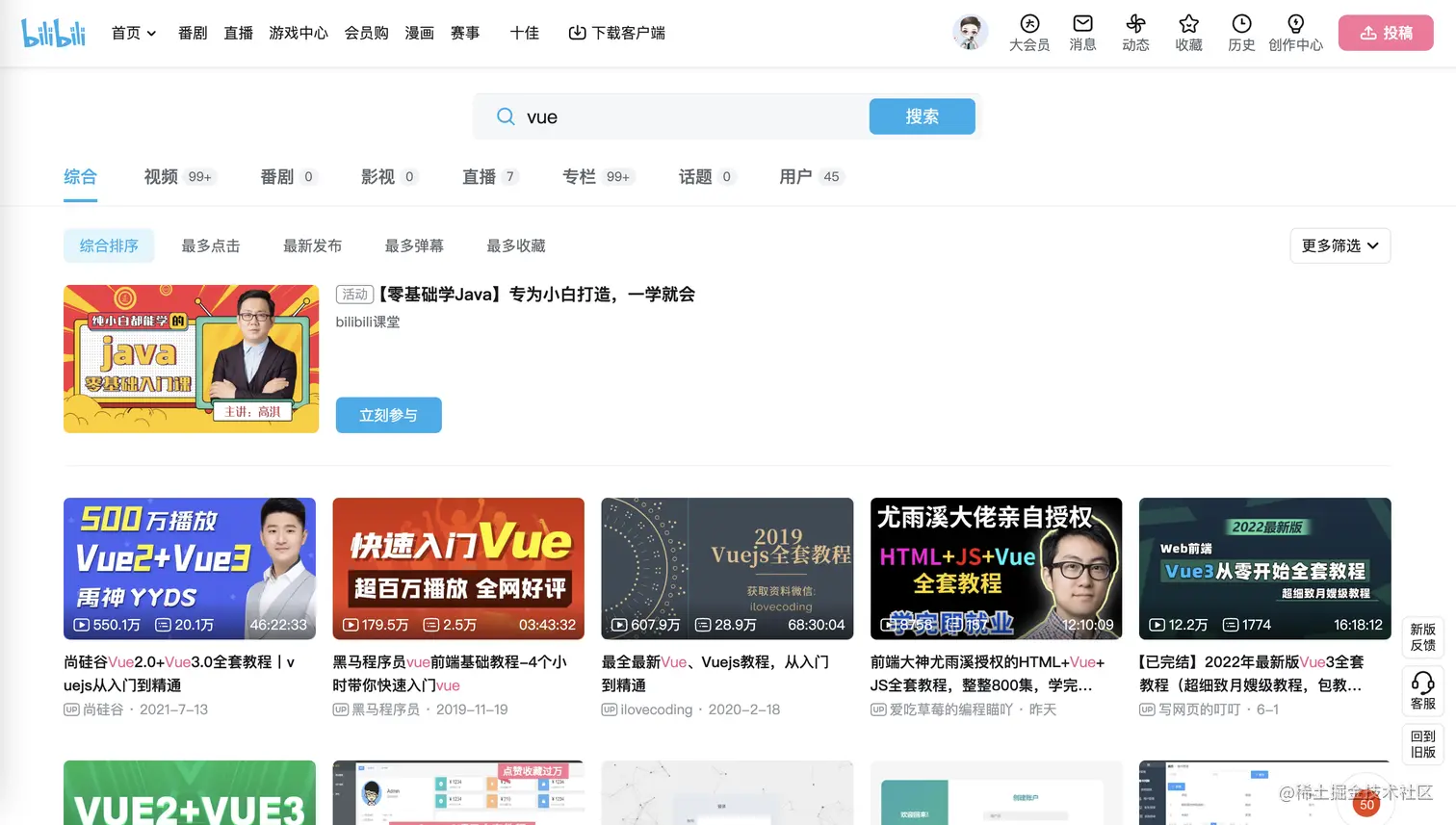The height and width of the screenshot is (825, 1456).
Task: Visit uploader ilovecoding's page
Action: click(x=657, y=709)
